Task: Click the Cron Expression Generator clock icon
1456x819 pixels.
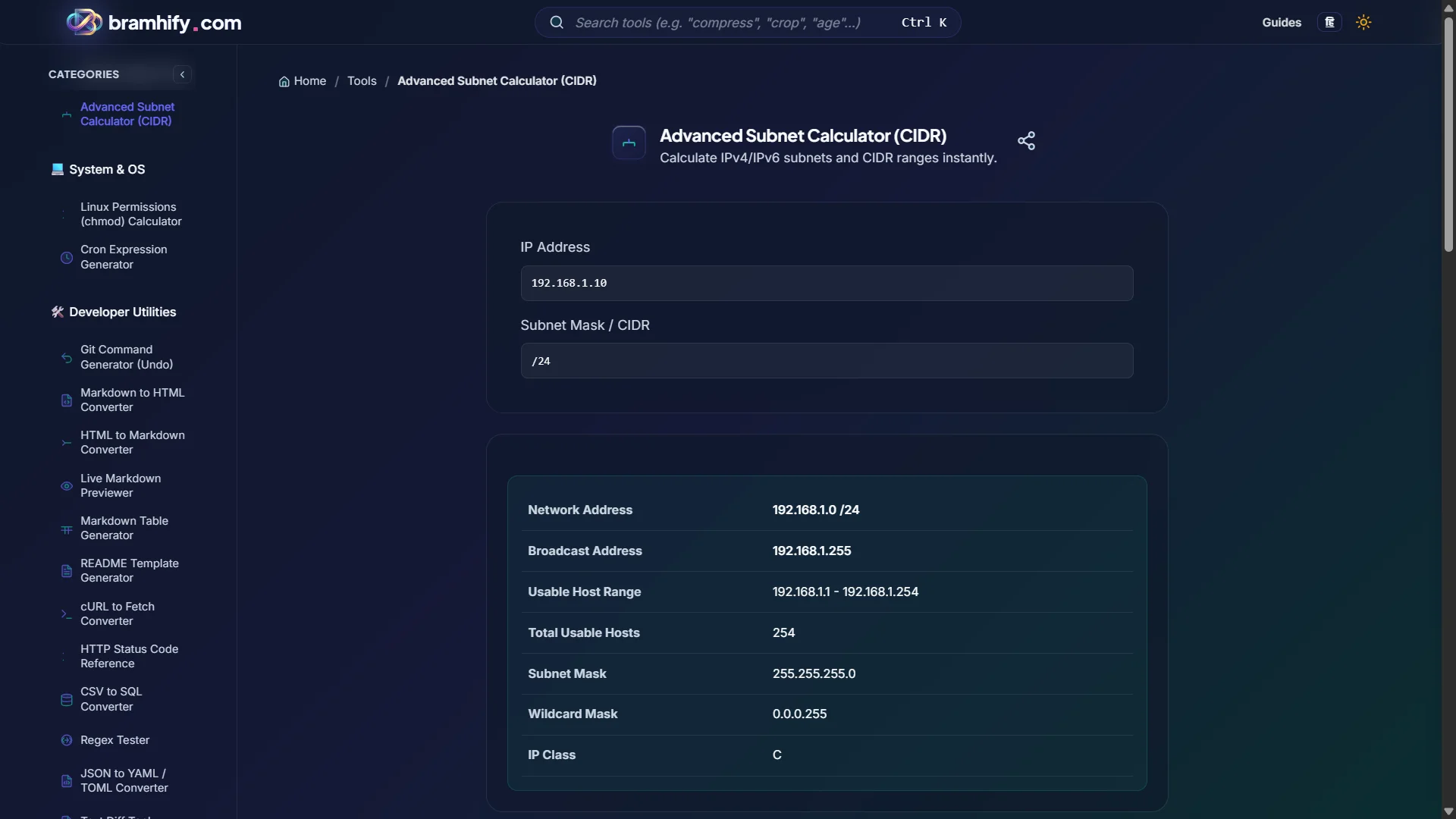Action: pyautogui.click(x=67, y=258)
